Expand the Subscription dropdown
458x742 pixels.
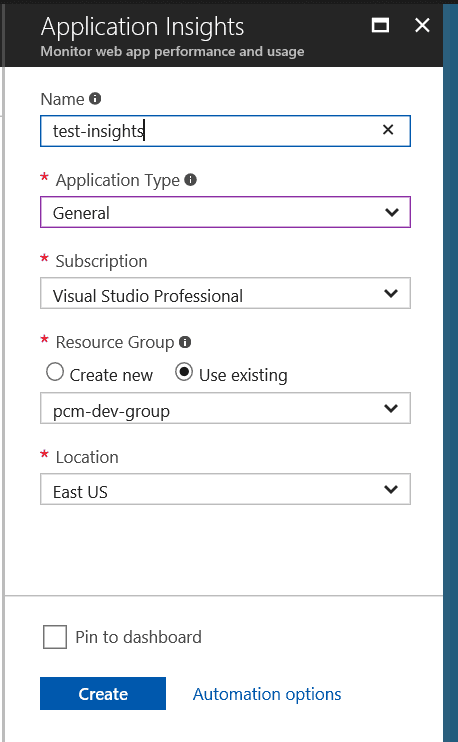(225, 293)
